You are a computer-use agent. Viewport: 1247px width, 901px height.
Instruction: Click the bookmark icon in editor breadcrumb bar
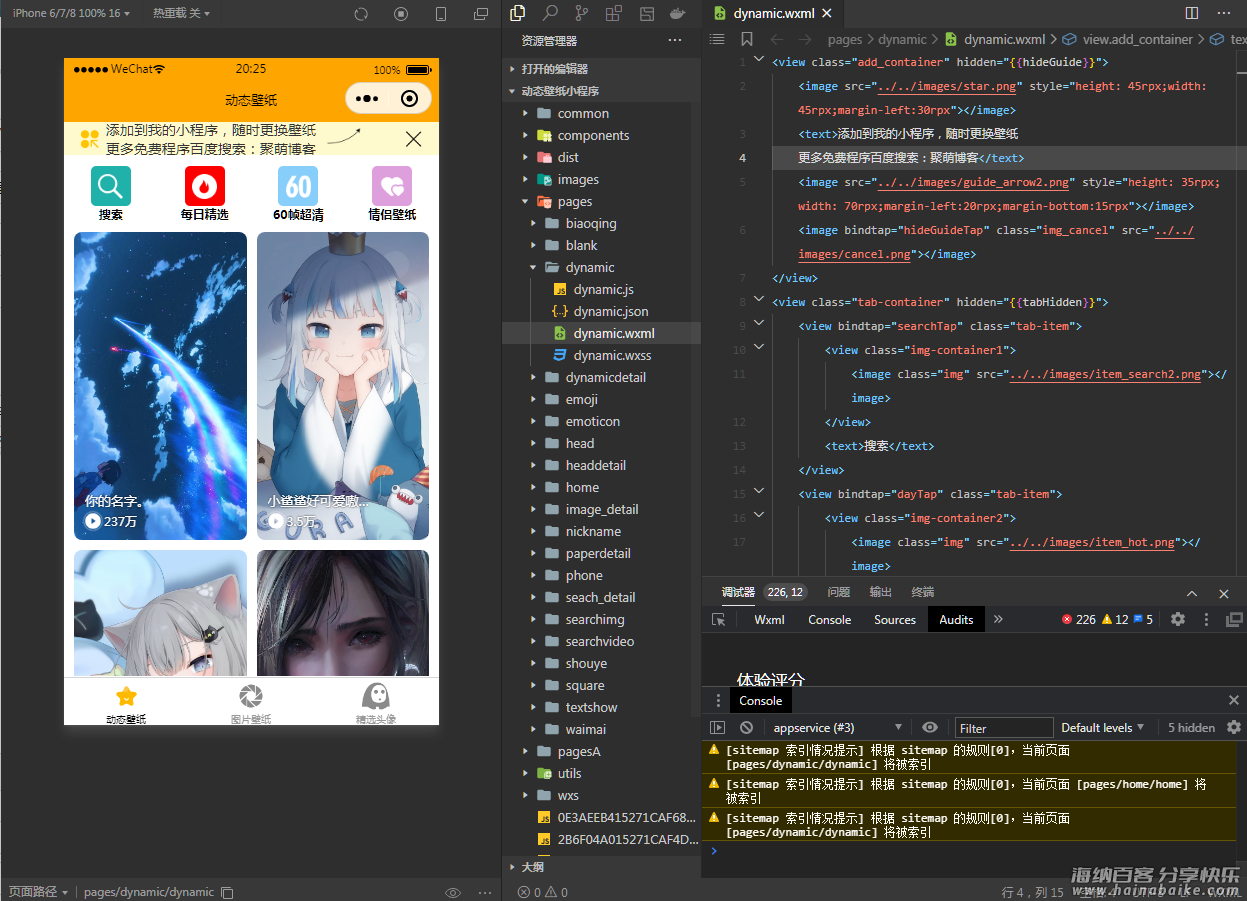tap(747, 39)
